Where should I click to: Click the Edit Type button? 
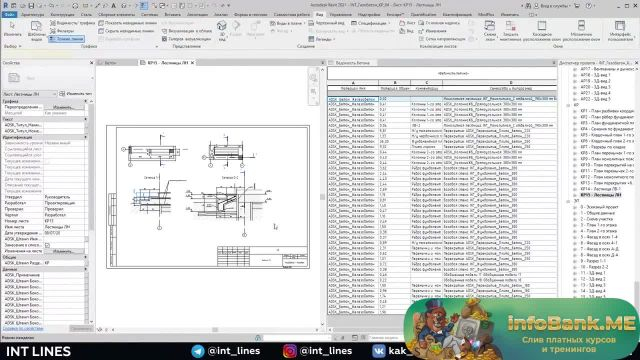click(75, 94)
